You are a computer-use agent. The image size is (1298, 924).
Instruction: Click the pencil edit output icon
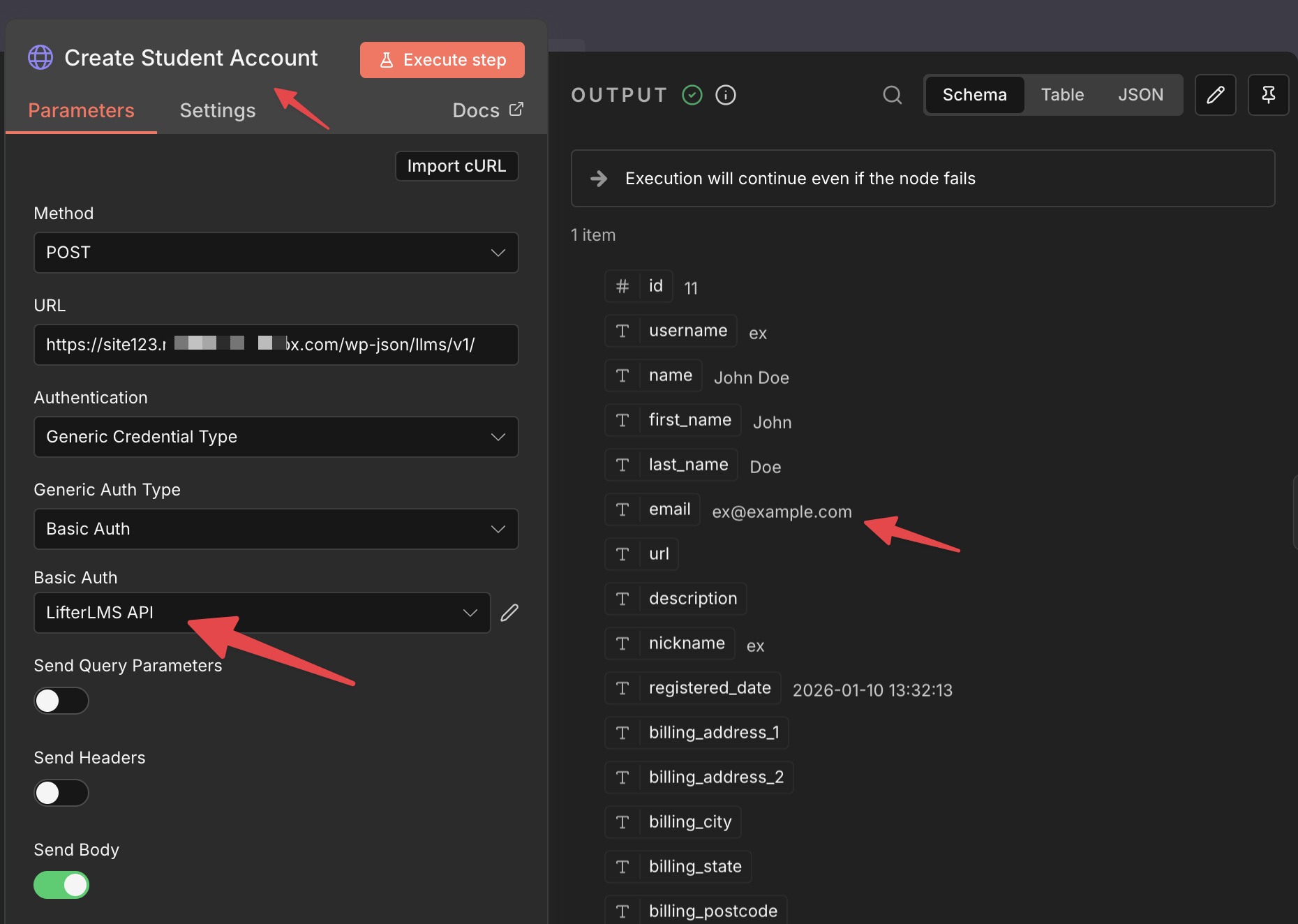[1216, 95]
